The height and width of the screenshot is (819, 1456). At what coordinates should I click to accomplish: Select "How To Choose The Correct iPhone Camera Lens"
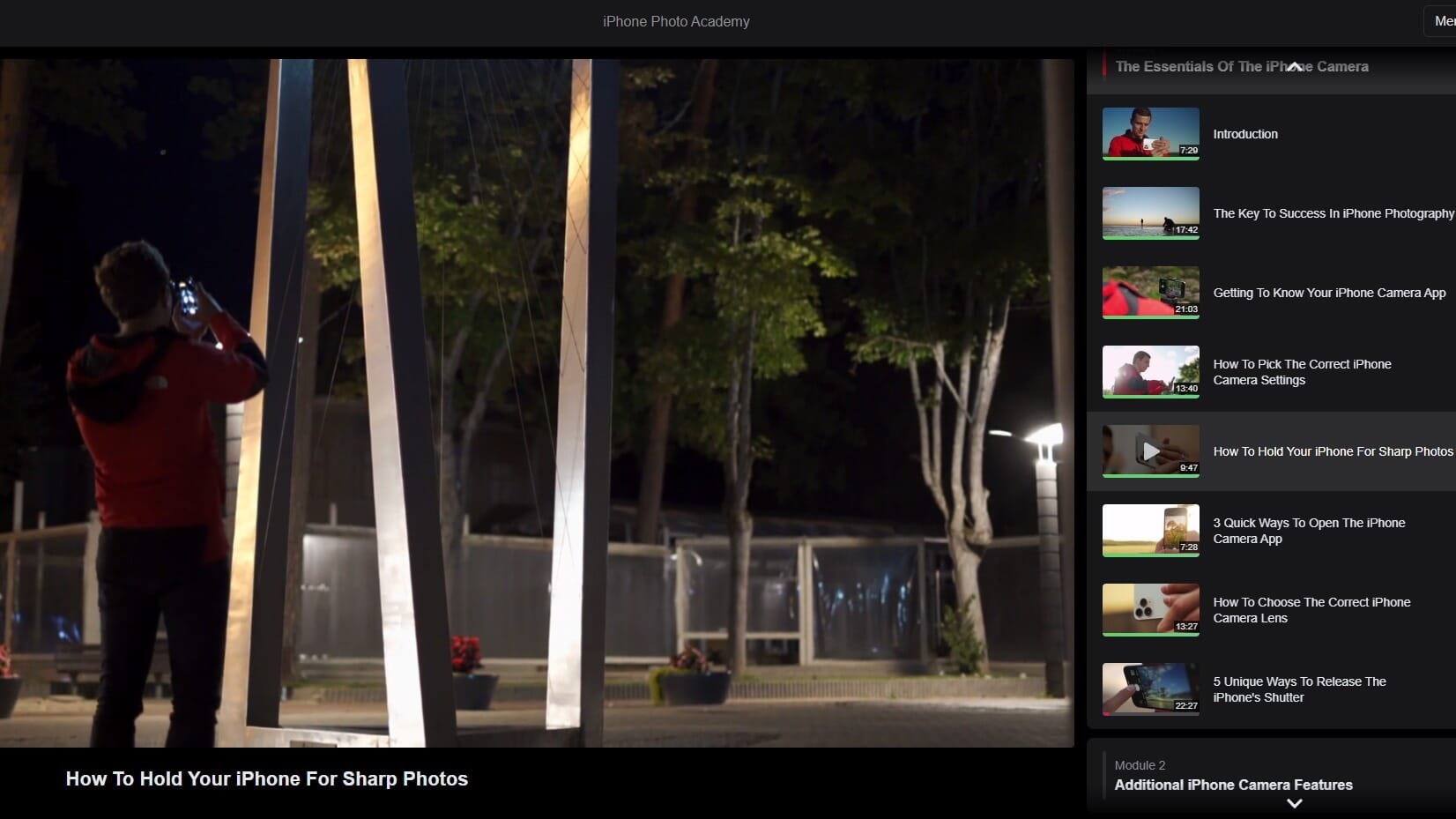click(1311, 610)
